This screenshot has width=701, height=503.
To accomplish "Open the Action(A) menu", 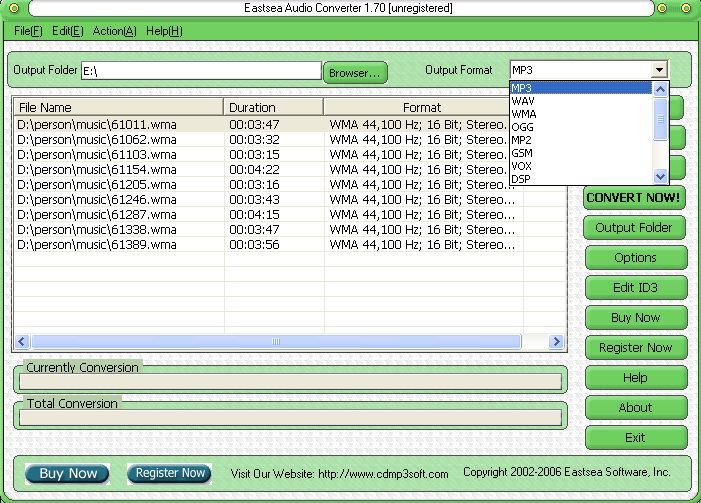I will [x=114, y=31].
